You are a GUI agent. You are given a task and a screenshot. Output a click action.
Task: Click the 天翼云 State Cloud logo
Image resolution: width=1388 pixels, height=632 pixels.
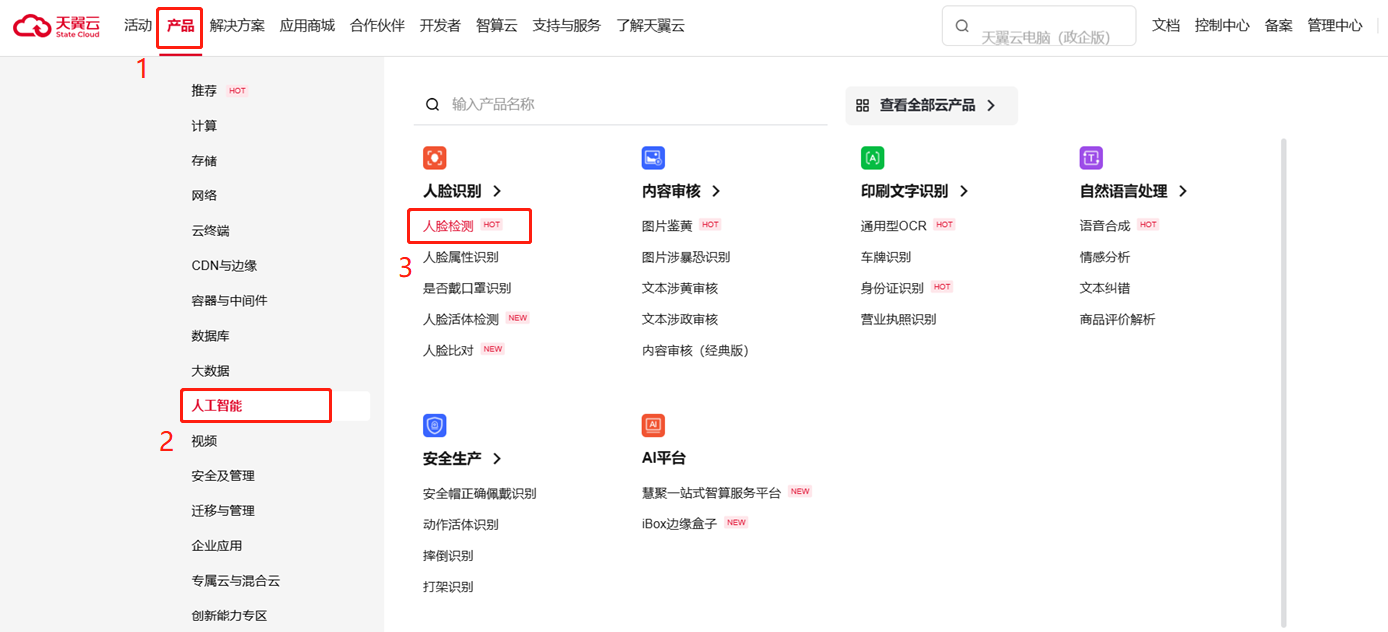click(57, 25)
